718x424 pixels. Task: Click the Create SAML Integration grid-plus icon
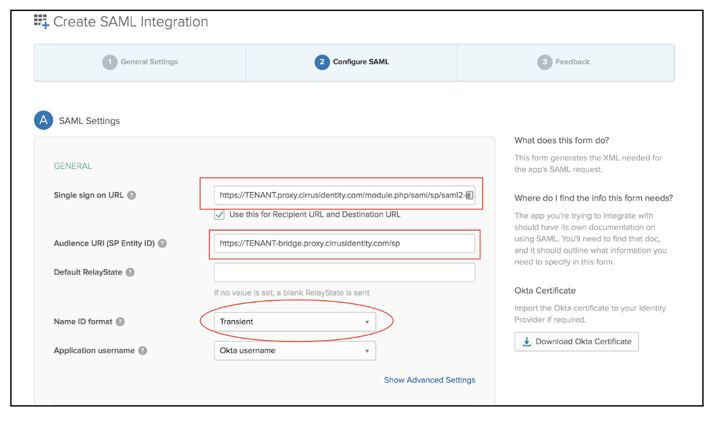(x=41, y=22)
